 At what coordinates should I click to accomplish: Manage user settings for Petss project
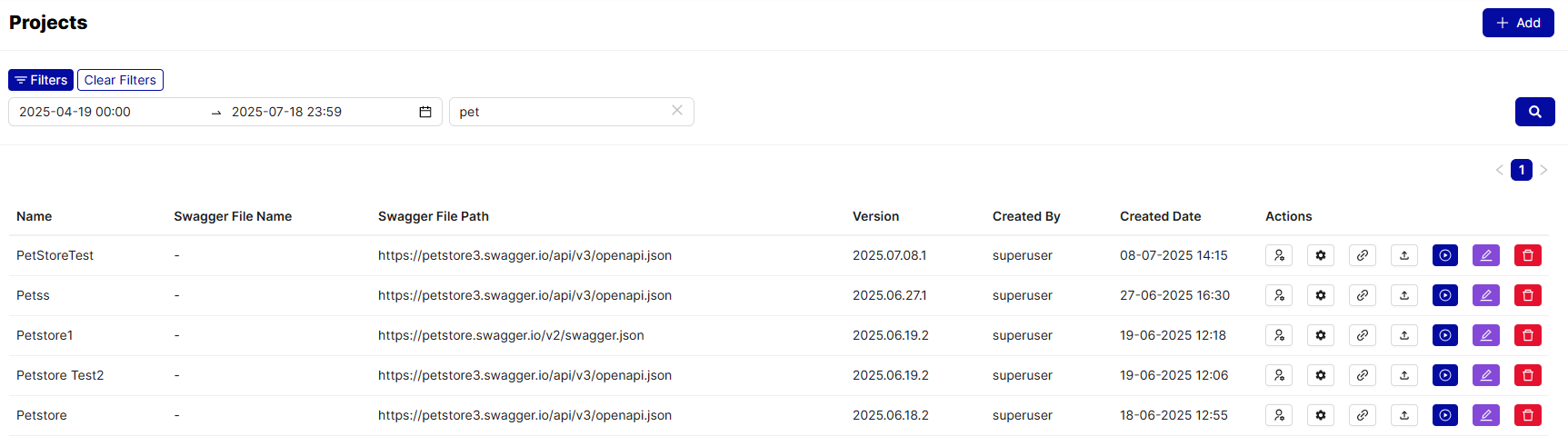coord(1278,295)
